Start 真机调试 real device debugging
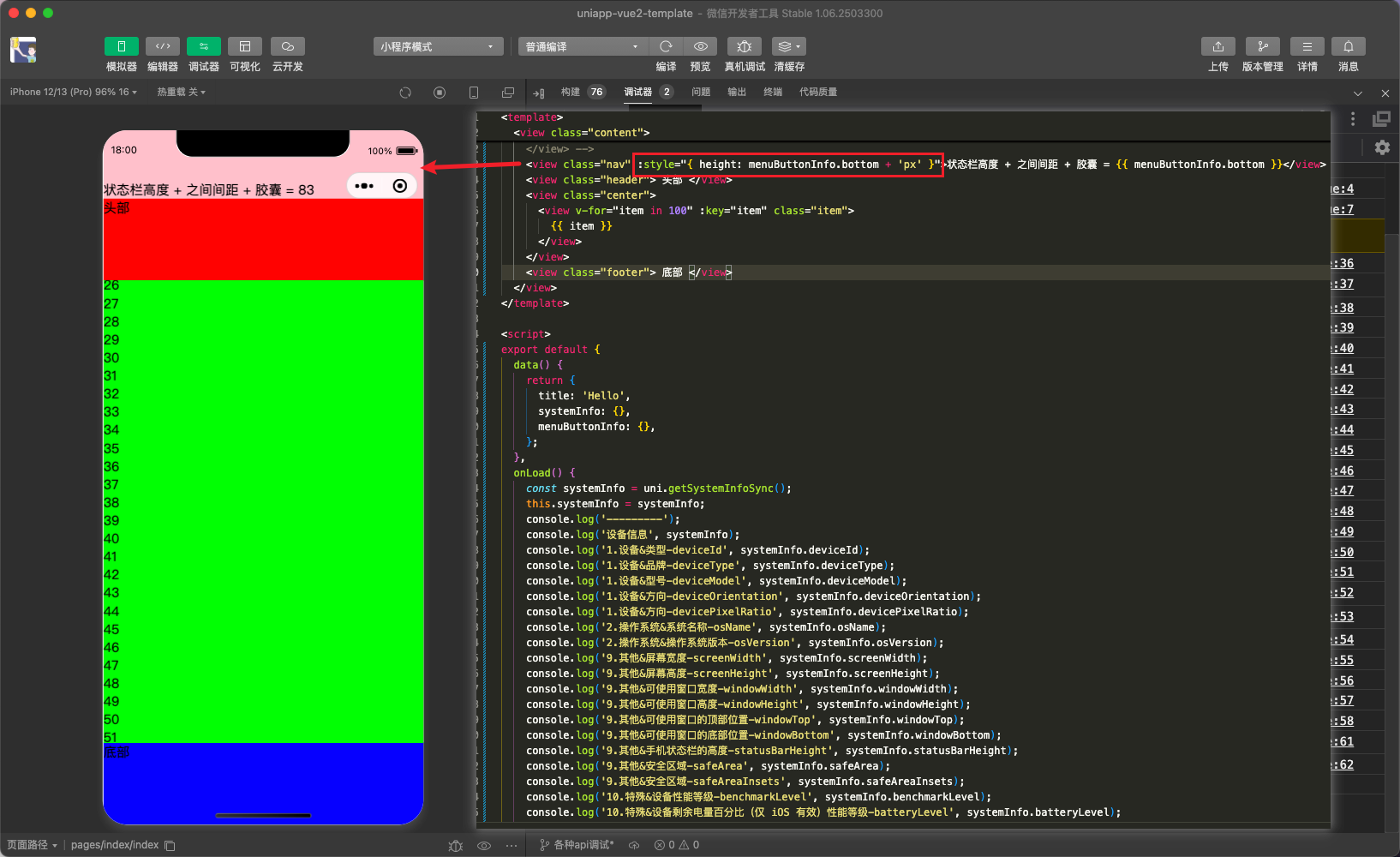 pyautogui.click(x=745, y=46)
